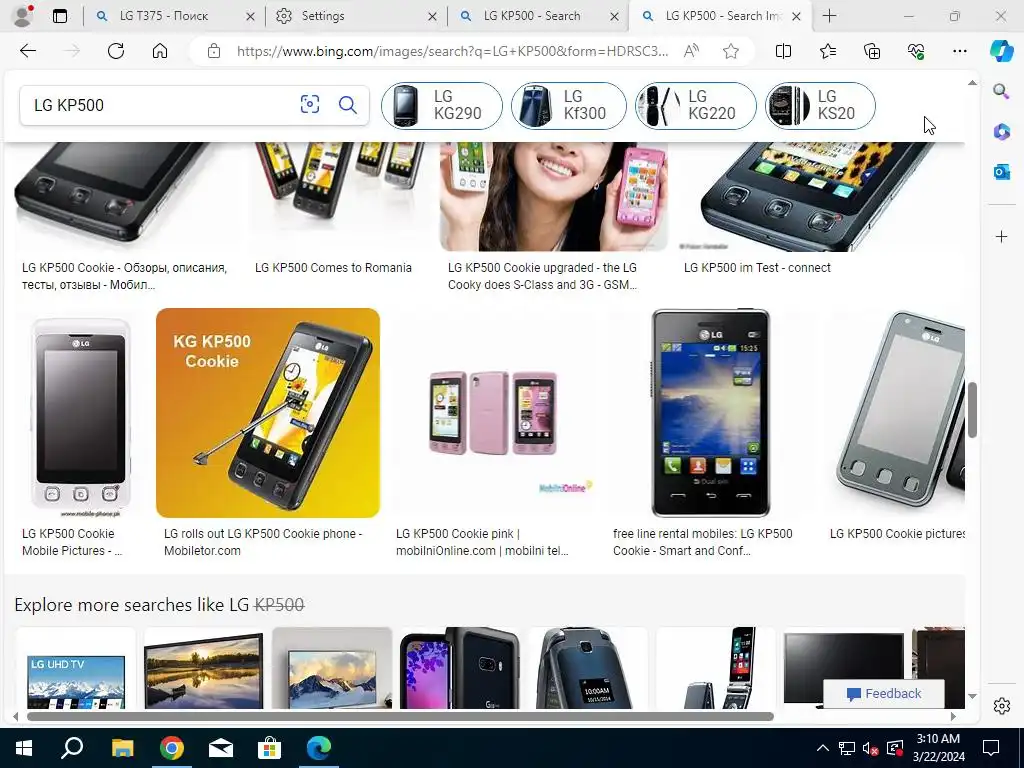Open LG KP500 Cookie upgraded article link
The width and height of the screenshot is (1024, 768).
542,276
